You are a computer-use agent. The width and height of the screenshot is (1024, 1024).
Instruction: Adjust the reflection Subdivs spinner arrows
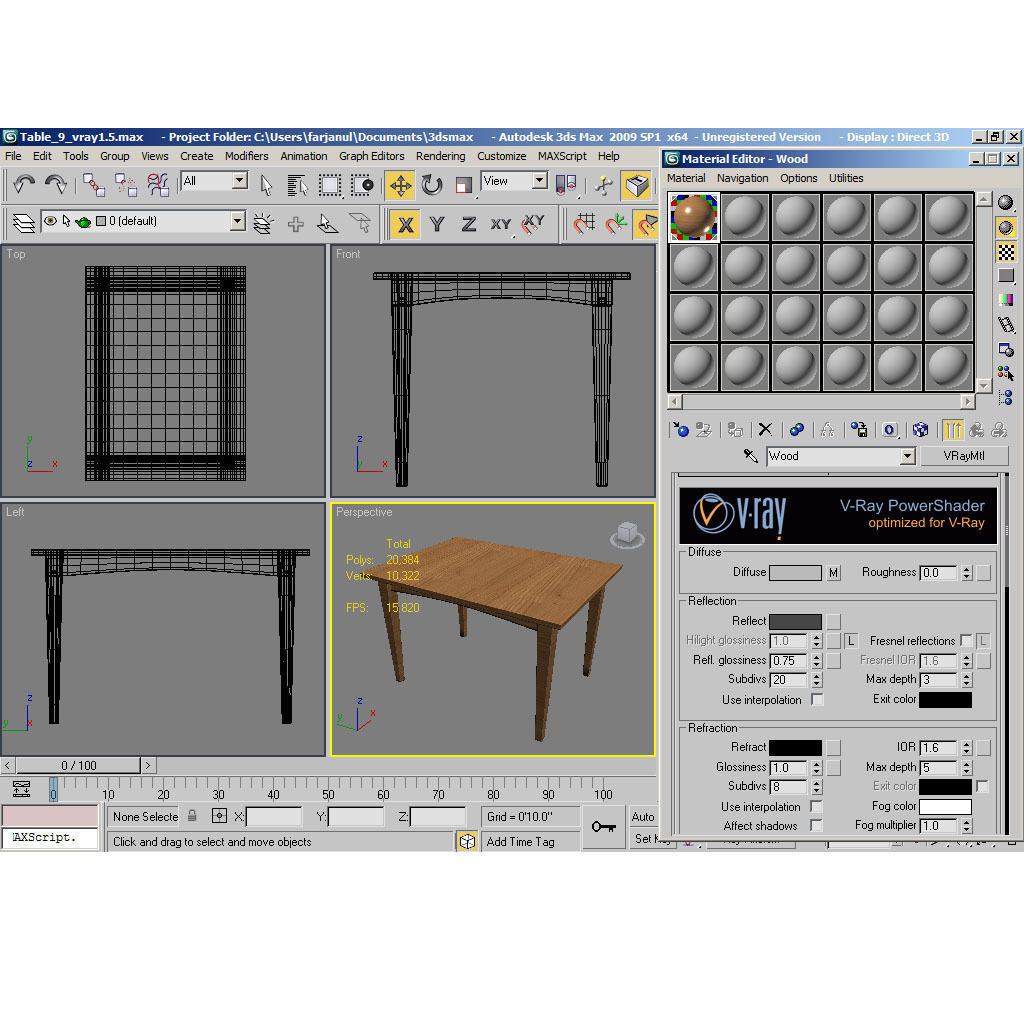816,680
